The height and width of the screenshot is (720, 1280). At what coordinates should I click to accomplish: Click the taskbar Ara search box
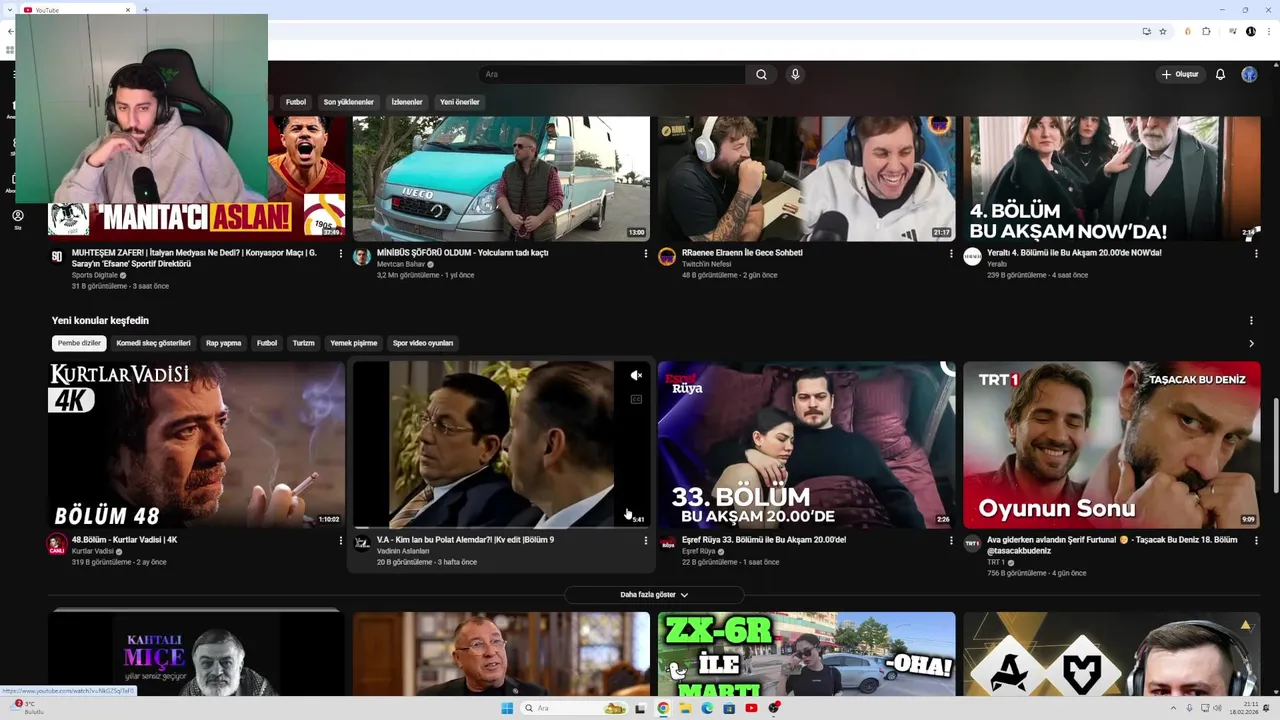tap(575, 708)
